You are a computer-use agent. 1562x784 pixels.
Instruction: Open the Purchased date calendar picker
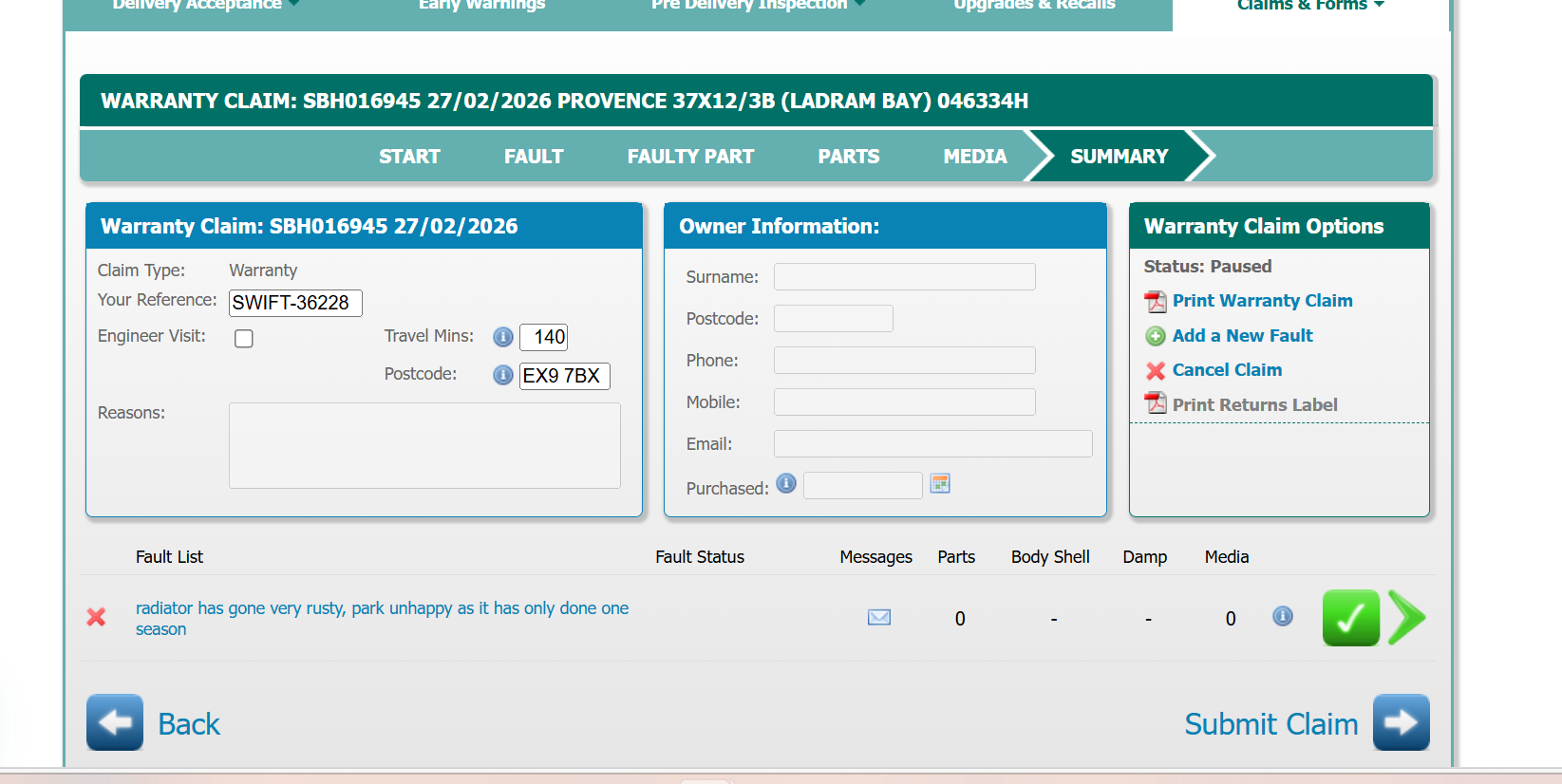coord(940,484)
